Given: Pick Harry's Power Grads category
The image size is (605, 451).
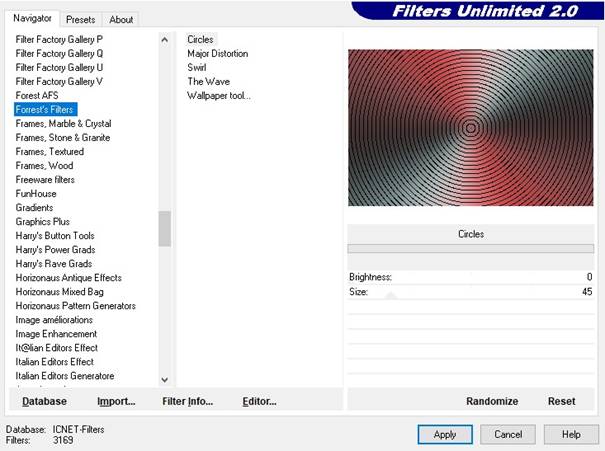Looking at the screenshot, I should tap(55, 250).
